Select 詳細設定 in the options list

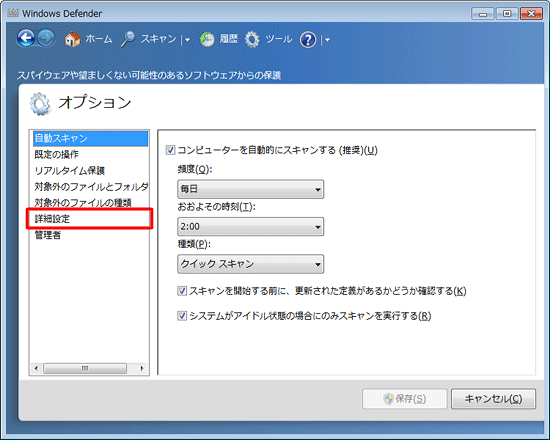point(90,219)
